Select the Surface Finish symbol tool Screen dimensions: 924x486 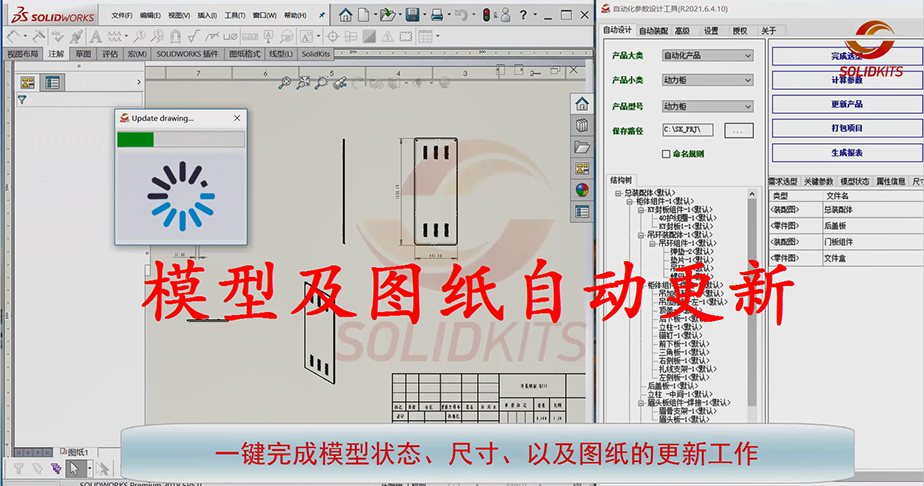(193, 37)
